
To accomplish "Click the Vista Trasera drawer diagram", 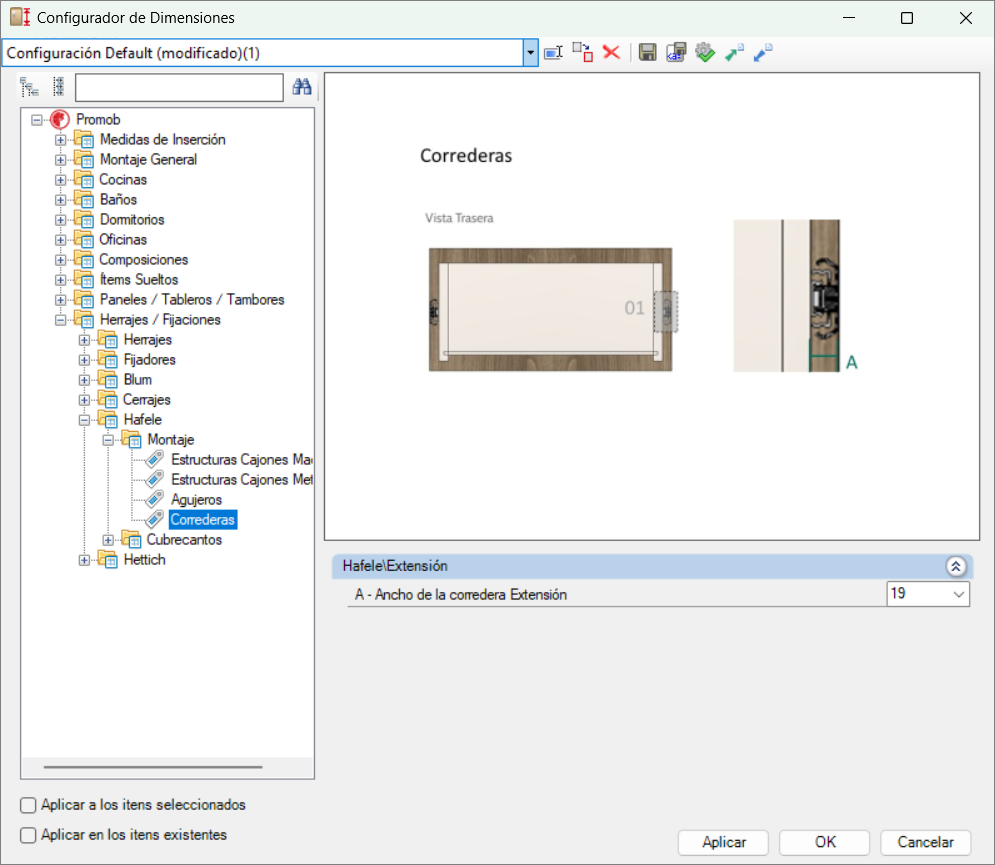I will 550,310.
